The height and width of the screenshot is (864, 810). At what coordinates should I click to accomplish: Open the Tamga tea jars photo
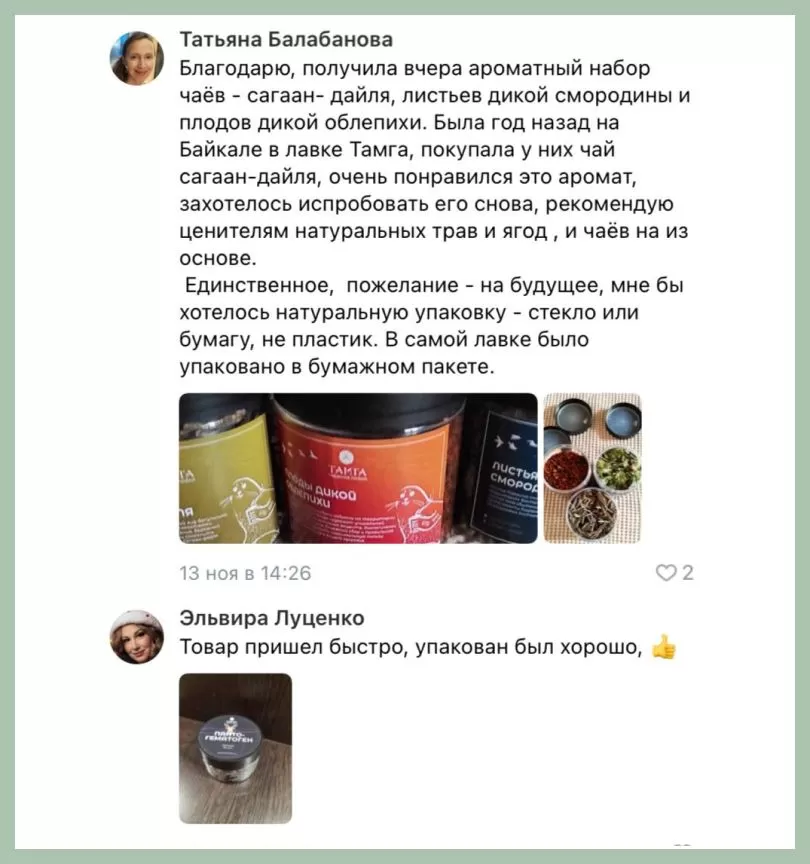[358, 468]
